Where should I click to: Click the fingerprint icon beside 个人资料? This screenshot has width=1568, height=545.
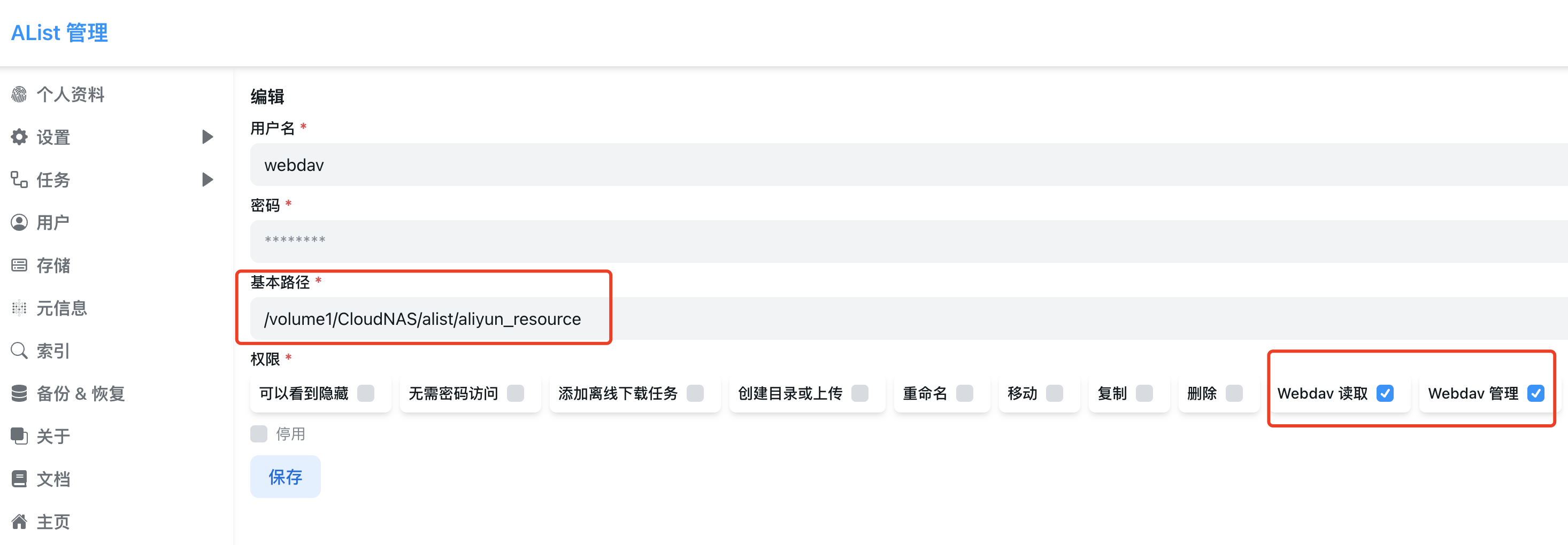(19, 94)
